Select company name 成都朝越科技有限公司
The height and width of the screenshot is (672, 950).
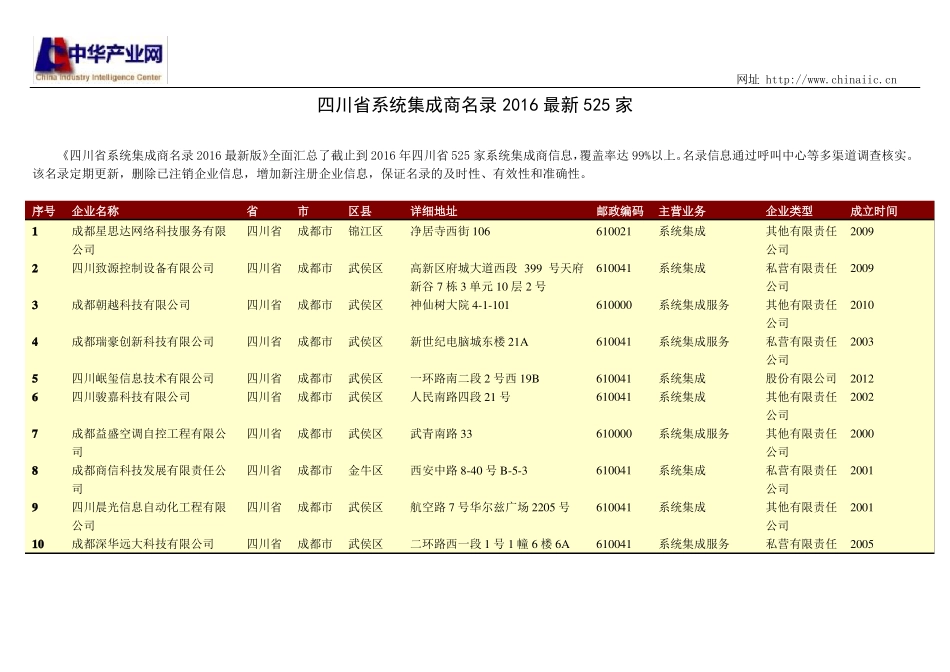coord(131,305)
